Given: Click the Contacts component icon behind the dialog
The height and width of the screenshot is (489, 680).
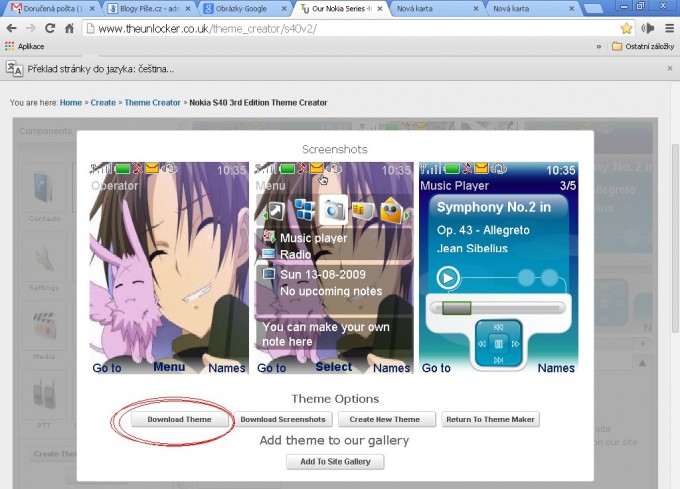Looking at the screenshot, I should pos(44,188).
